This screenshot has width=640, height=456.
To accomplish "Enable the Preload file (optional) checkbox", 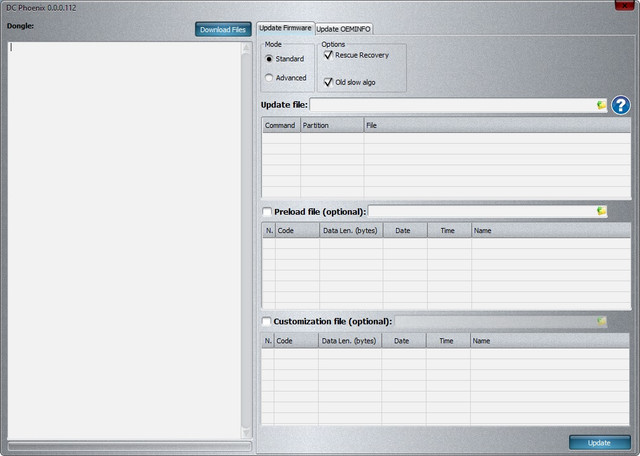I will (x=267, y=212).
